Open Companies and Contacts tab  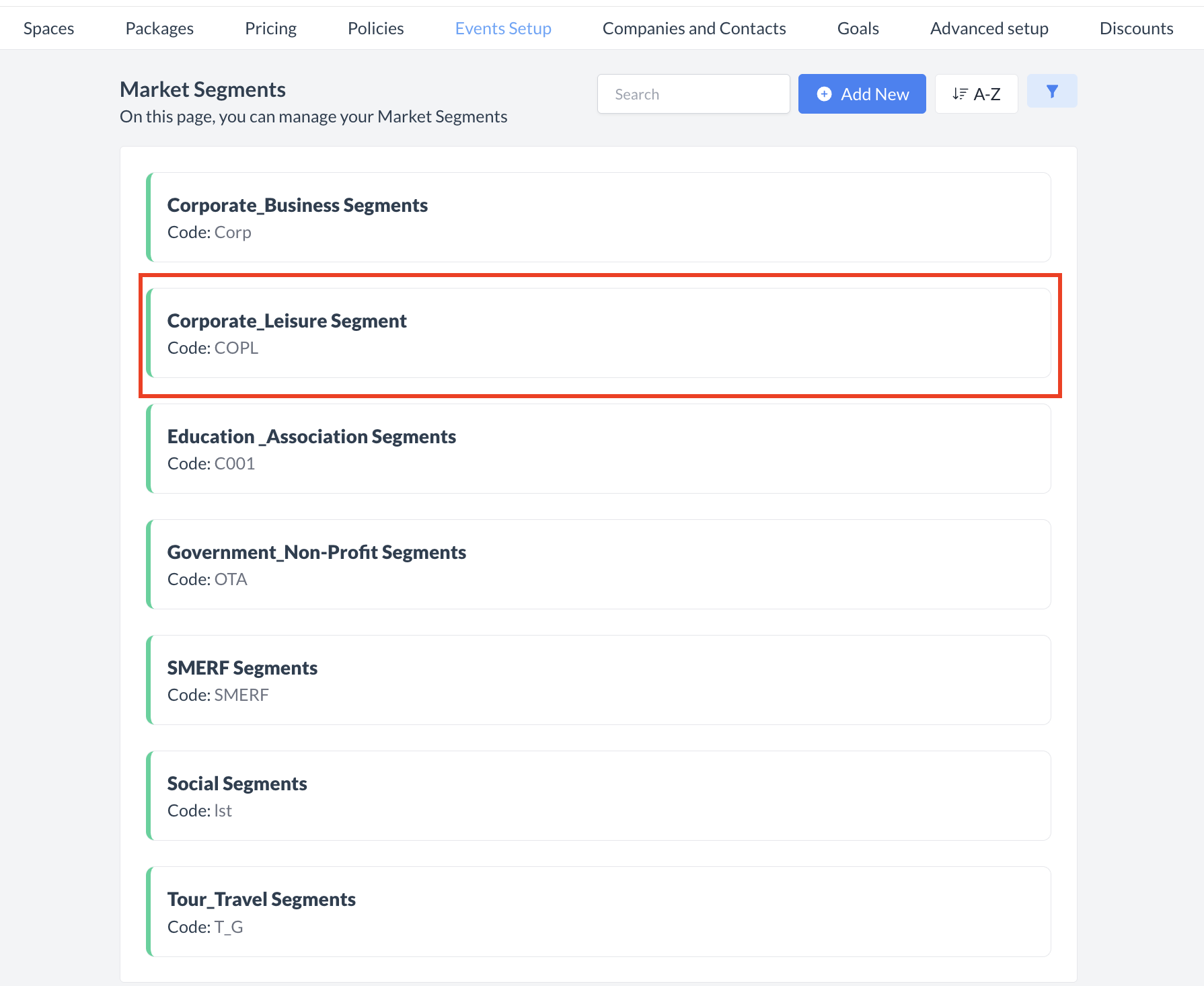694,28
